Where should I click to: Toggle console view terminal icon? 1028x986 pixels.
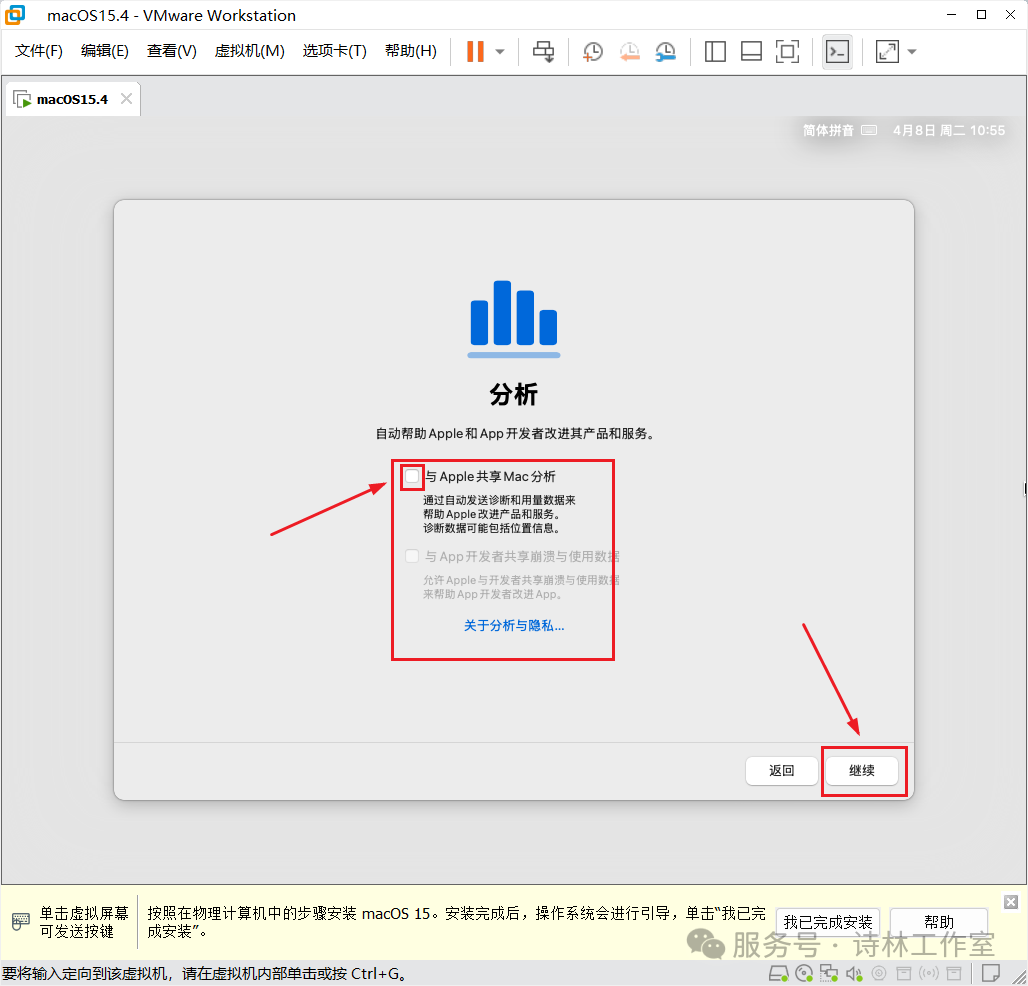(x=837, y=51)
